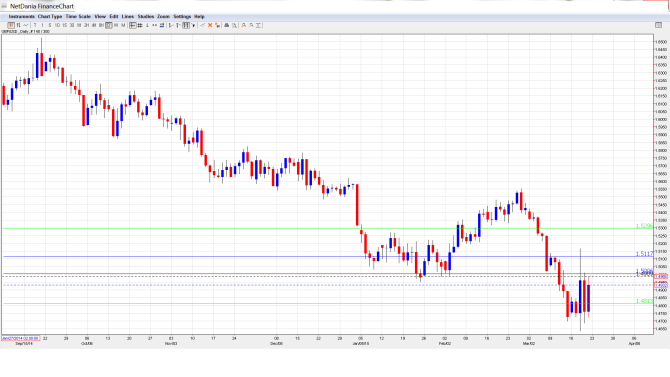
Task: Open the Edit menu
Action: pos(114,17)
